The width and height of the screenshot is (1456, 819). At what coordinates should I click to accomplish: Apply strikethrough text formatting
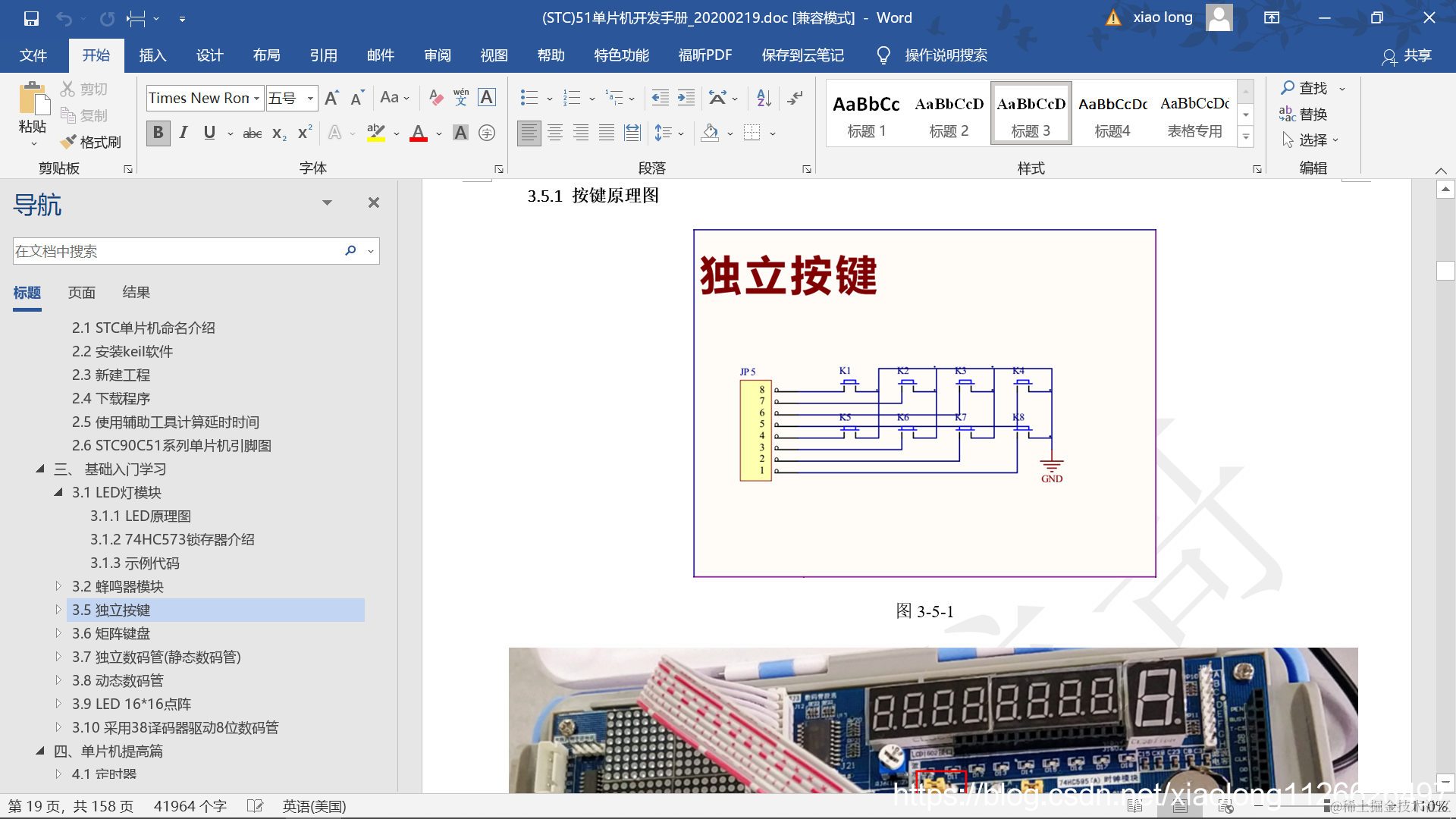252,133
